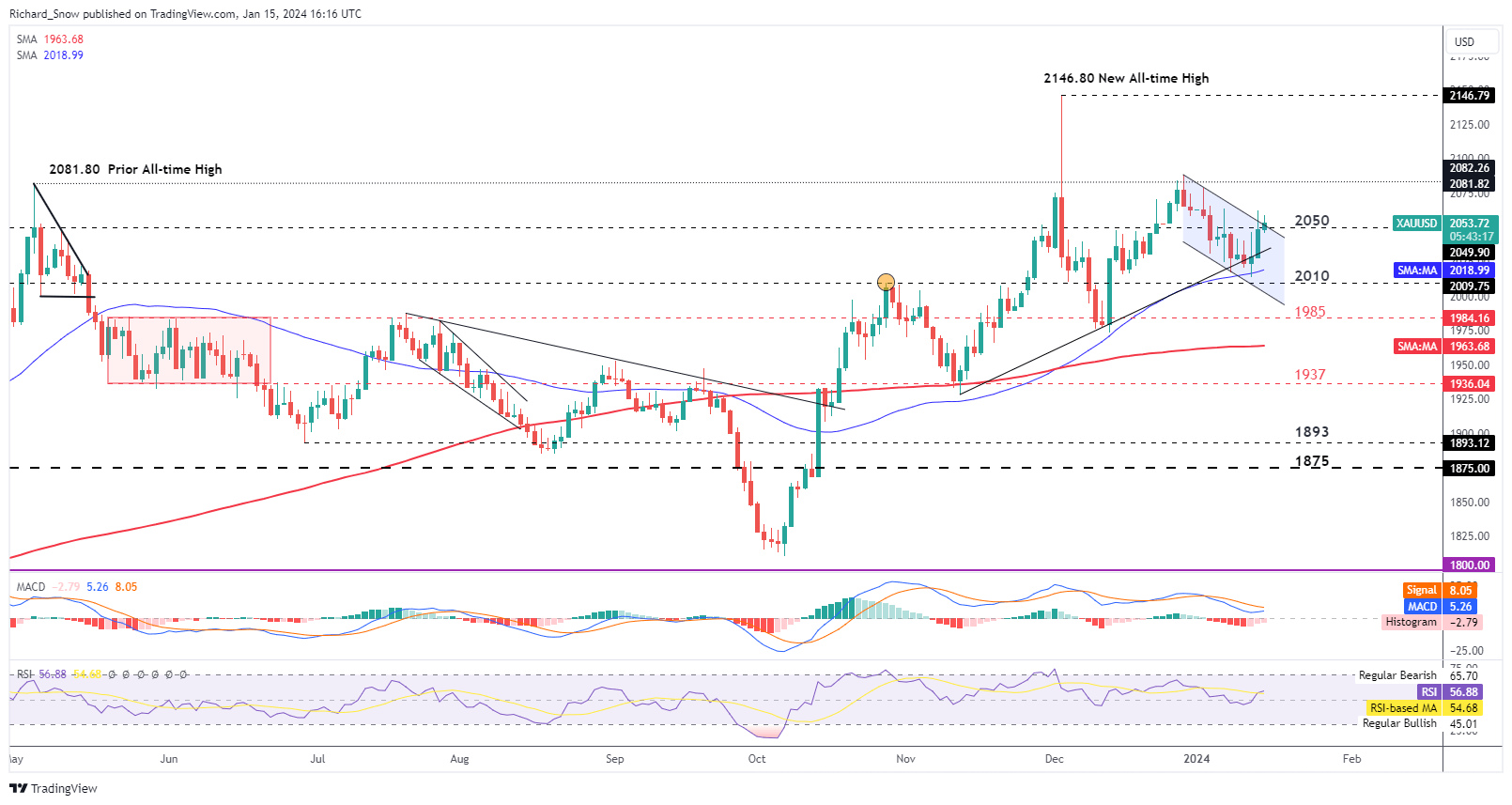
Task: Click the Nov label on time axis
Action: coord(905,759)
